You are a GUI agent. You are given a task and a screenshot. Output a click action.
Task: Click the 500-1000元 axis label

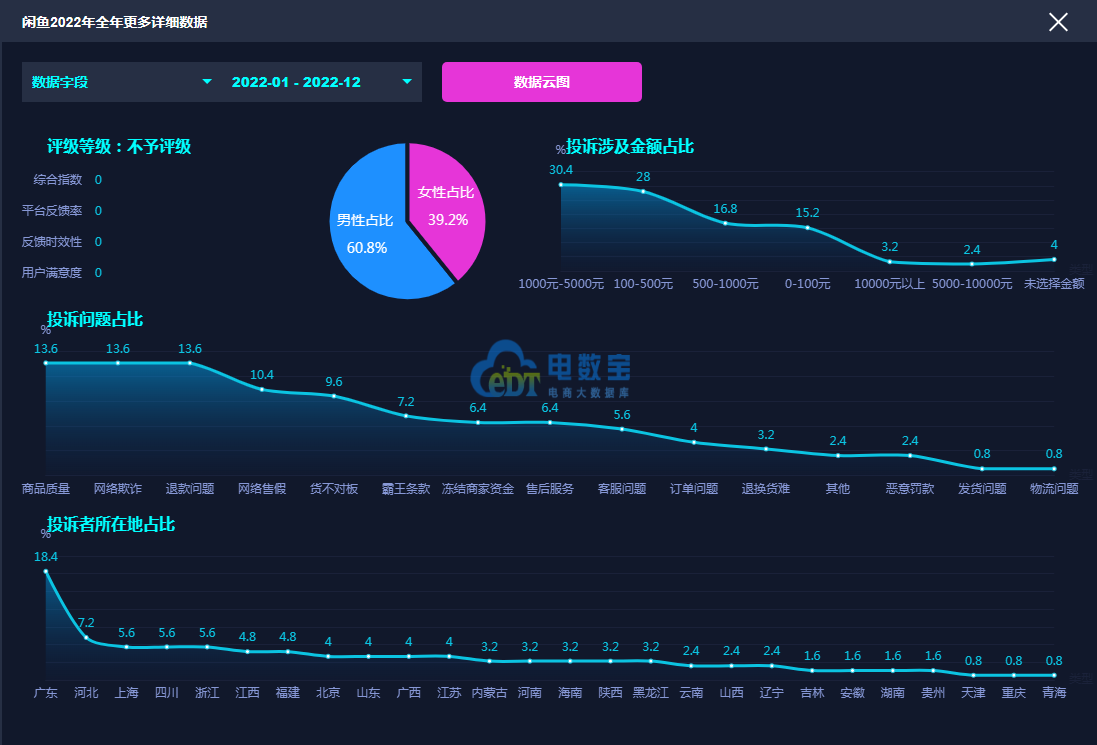tap(726, 283)
